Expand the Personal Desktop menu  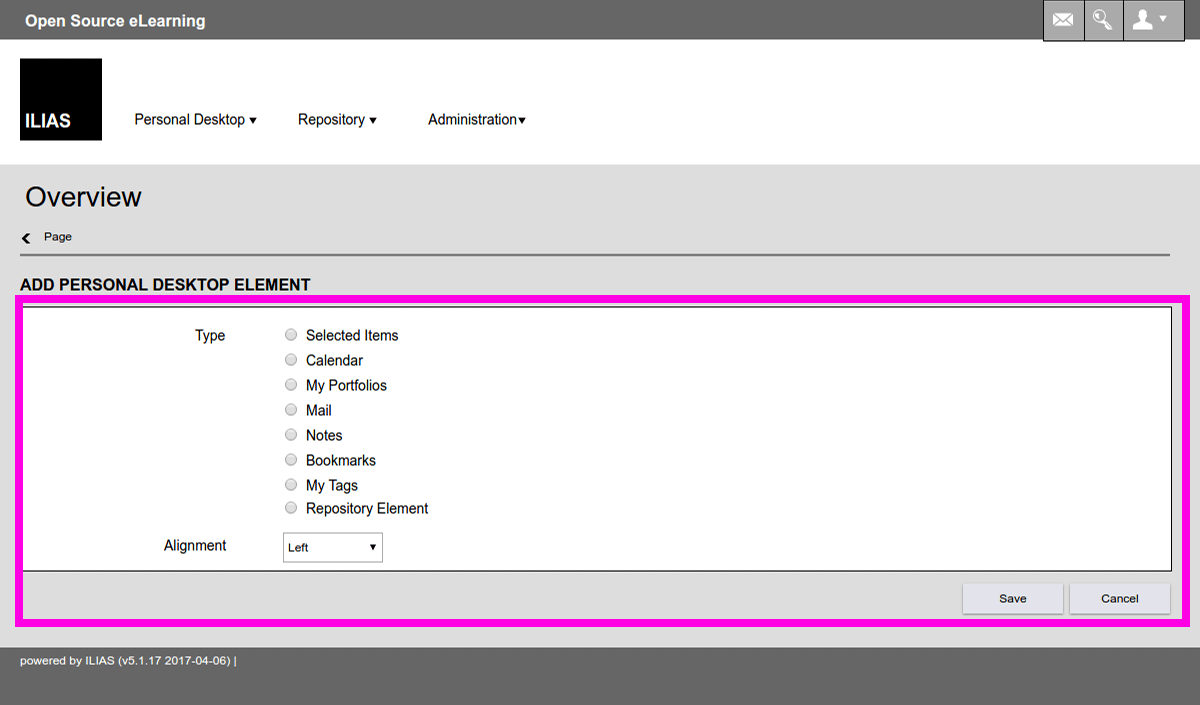pyautogui.click(x=195, y=120)
